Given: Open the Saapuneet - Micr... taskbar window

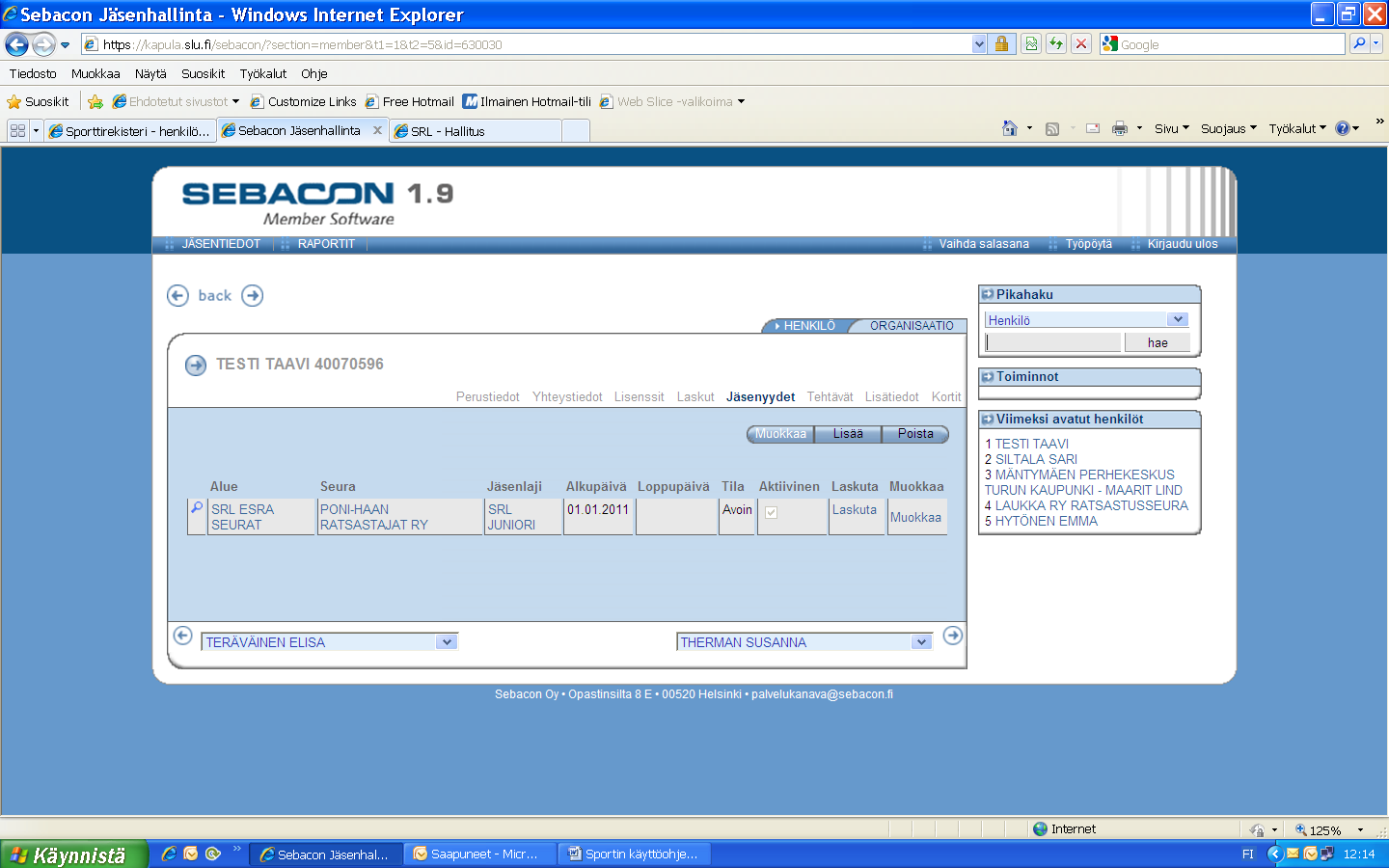Looking at the screenshot, I should (x=479, y=854).
